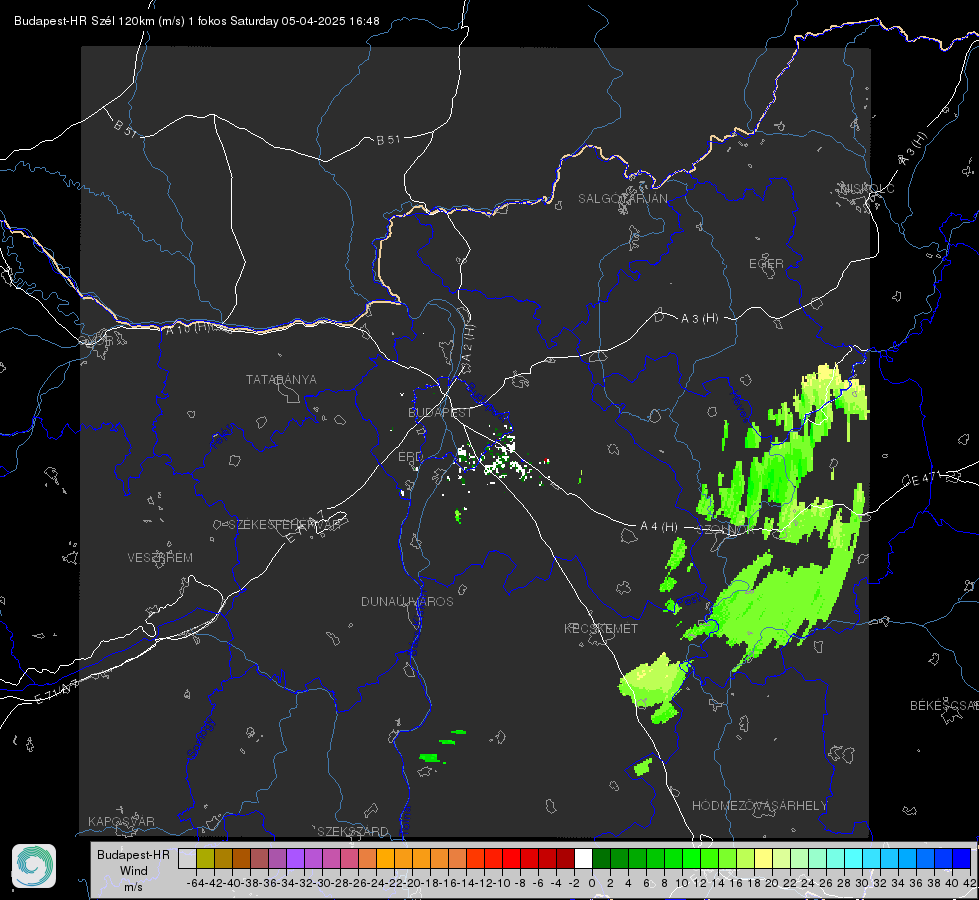Click the SZEKSZÁRD city label

353,831
